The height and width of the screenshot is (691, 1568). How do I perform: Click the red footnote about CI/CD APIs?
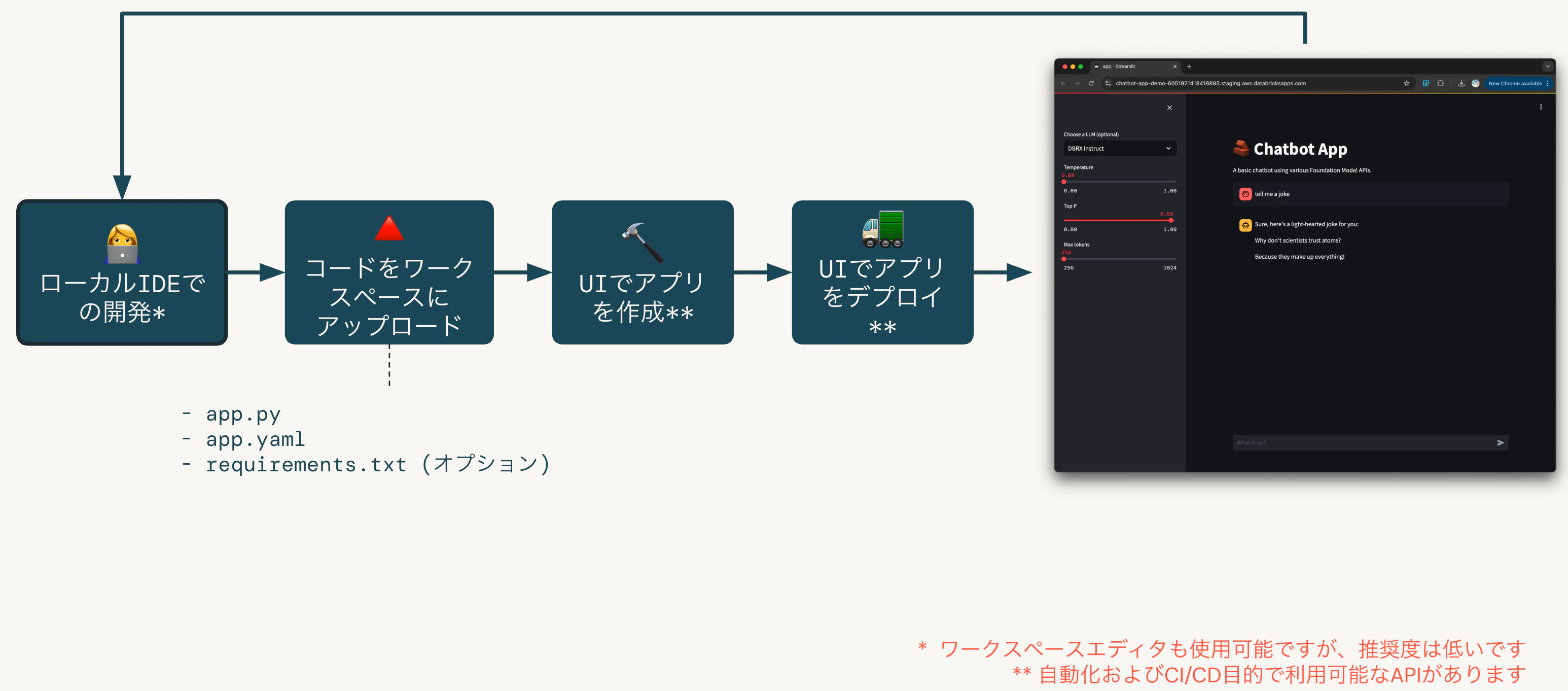[x=1269, y=675]
